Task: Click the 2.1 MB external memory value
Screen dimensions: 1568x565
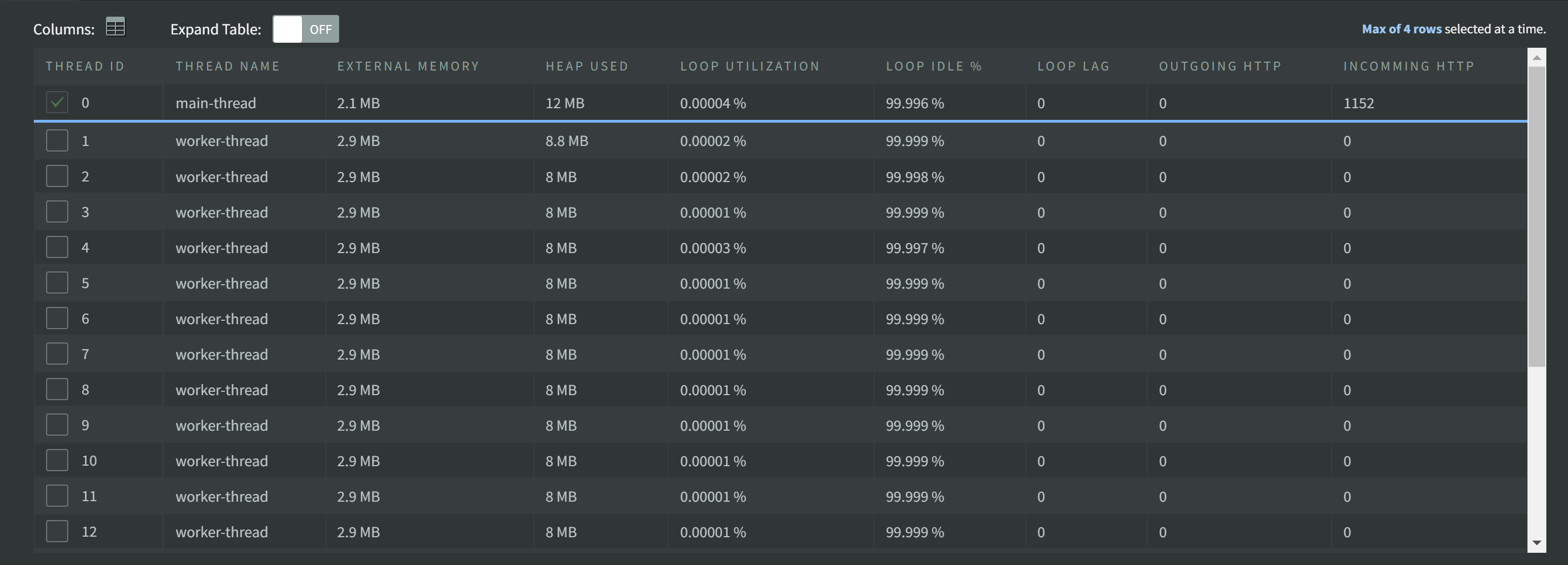Action: [359, 103]
